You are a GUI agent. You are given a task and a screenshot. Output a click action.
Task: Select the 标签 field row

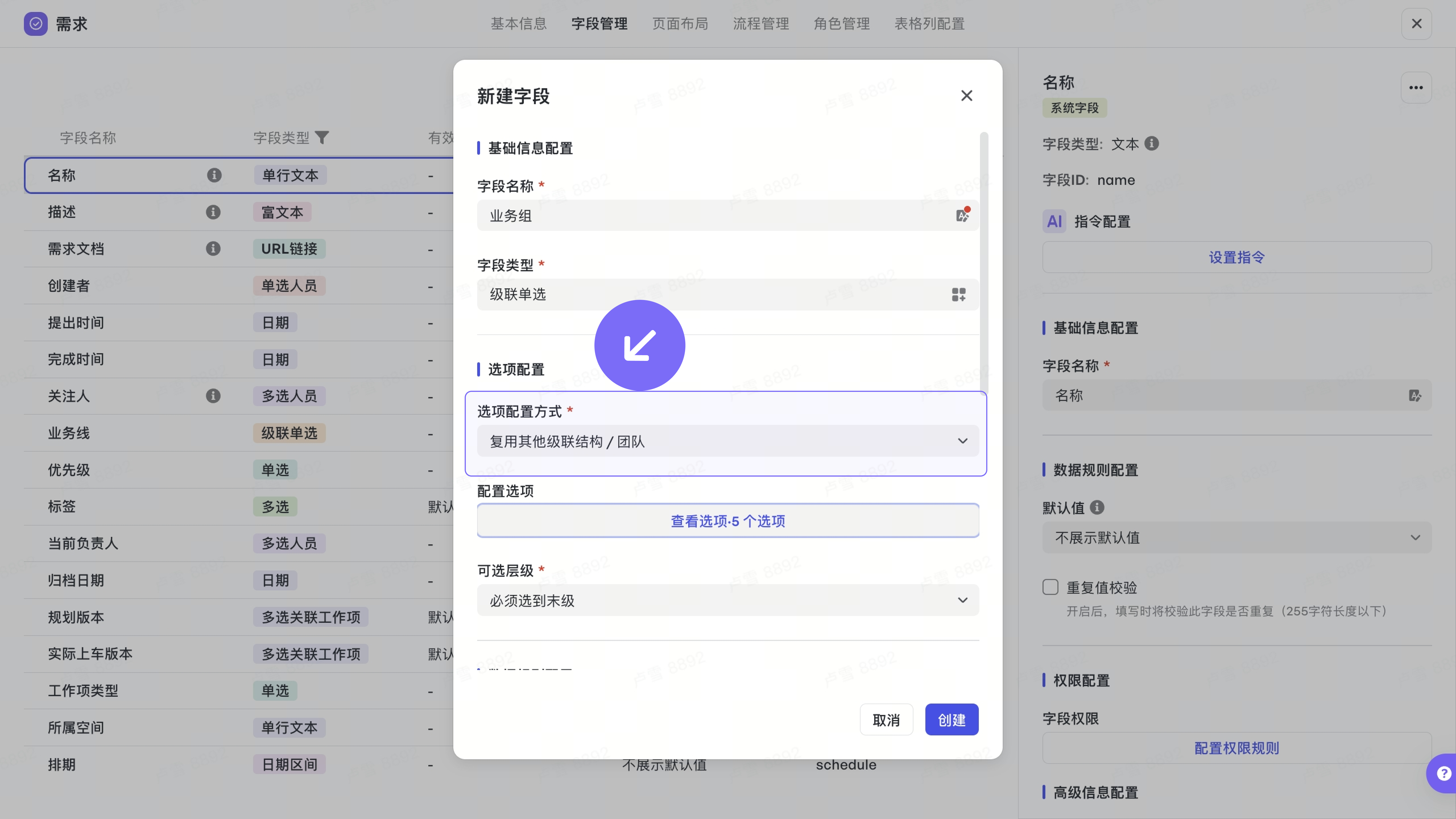[239, 506]
